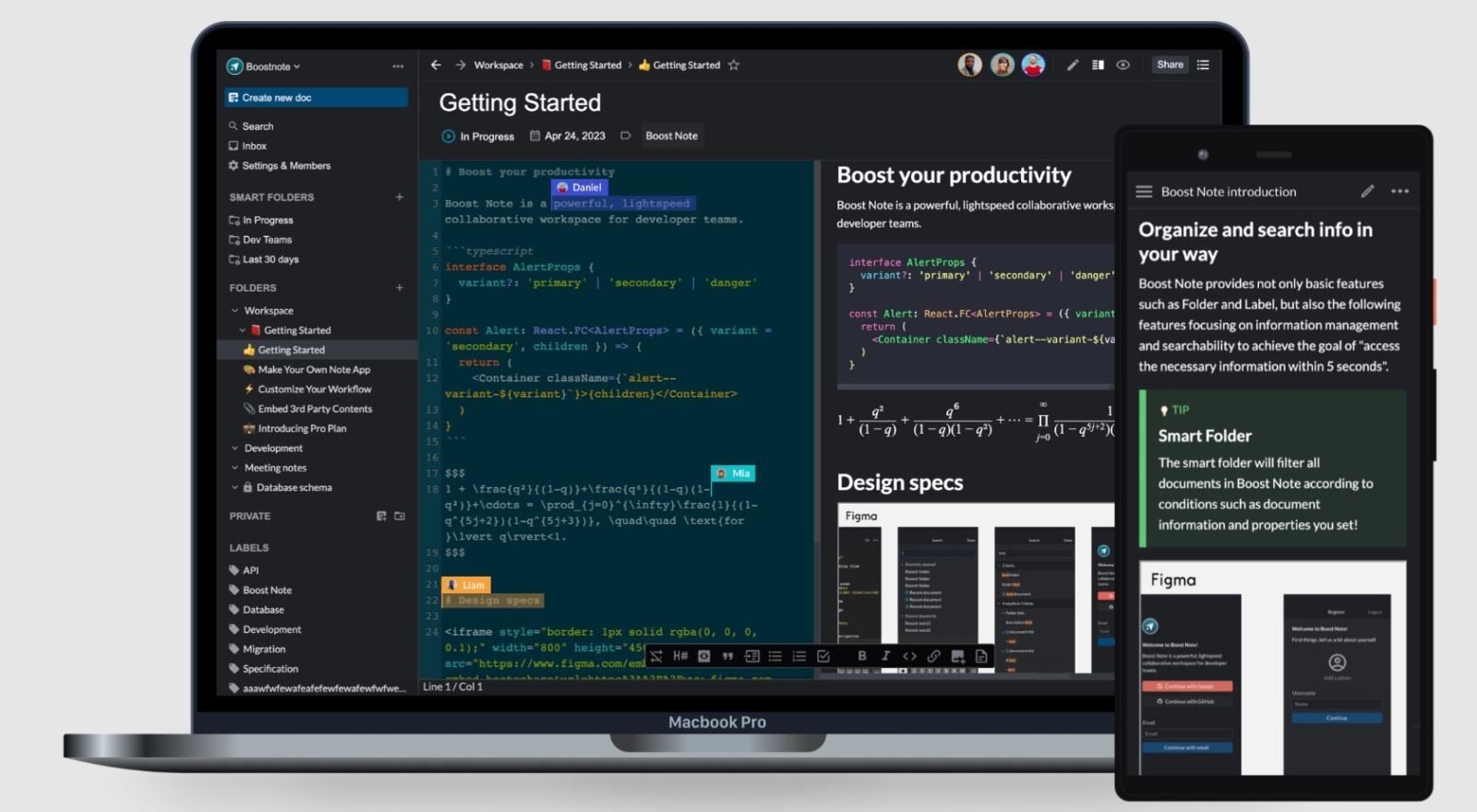Create a new private doc icon

pyautogui.click(x=381, y=516)
